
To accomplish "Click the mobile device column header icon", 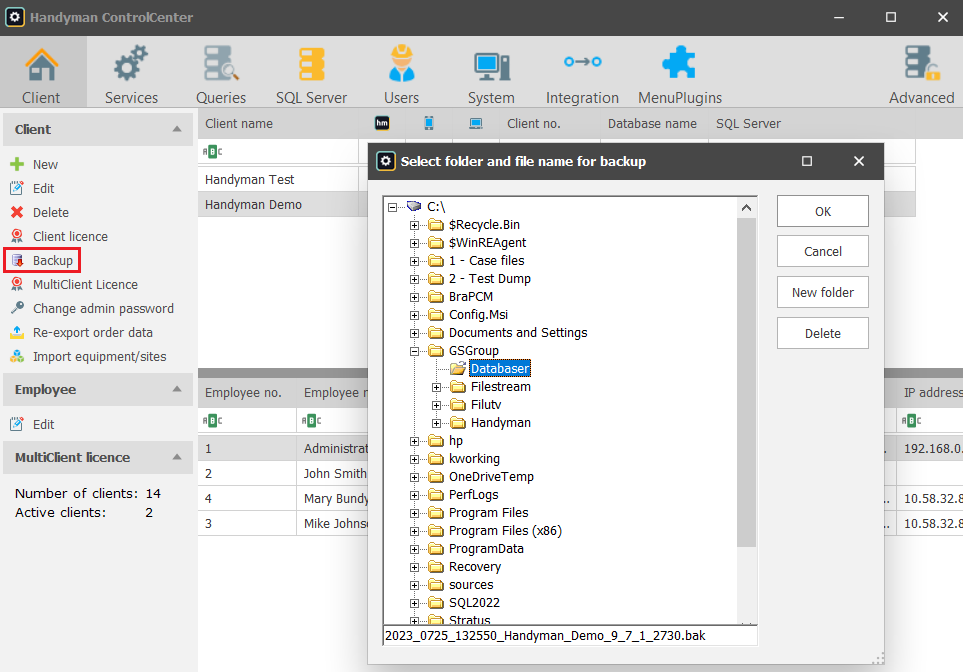I will click(x=429, y=123).
